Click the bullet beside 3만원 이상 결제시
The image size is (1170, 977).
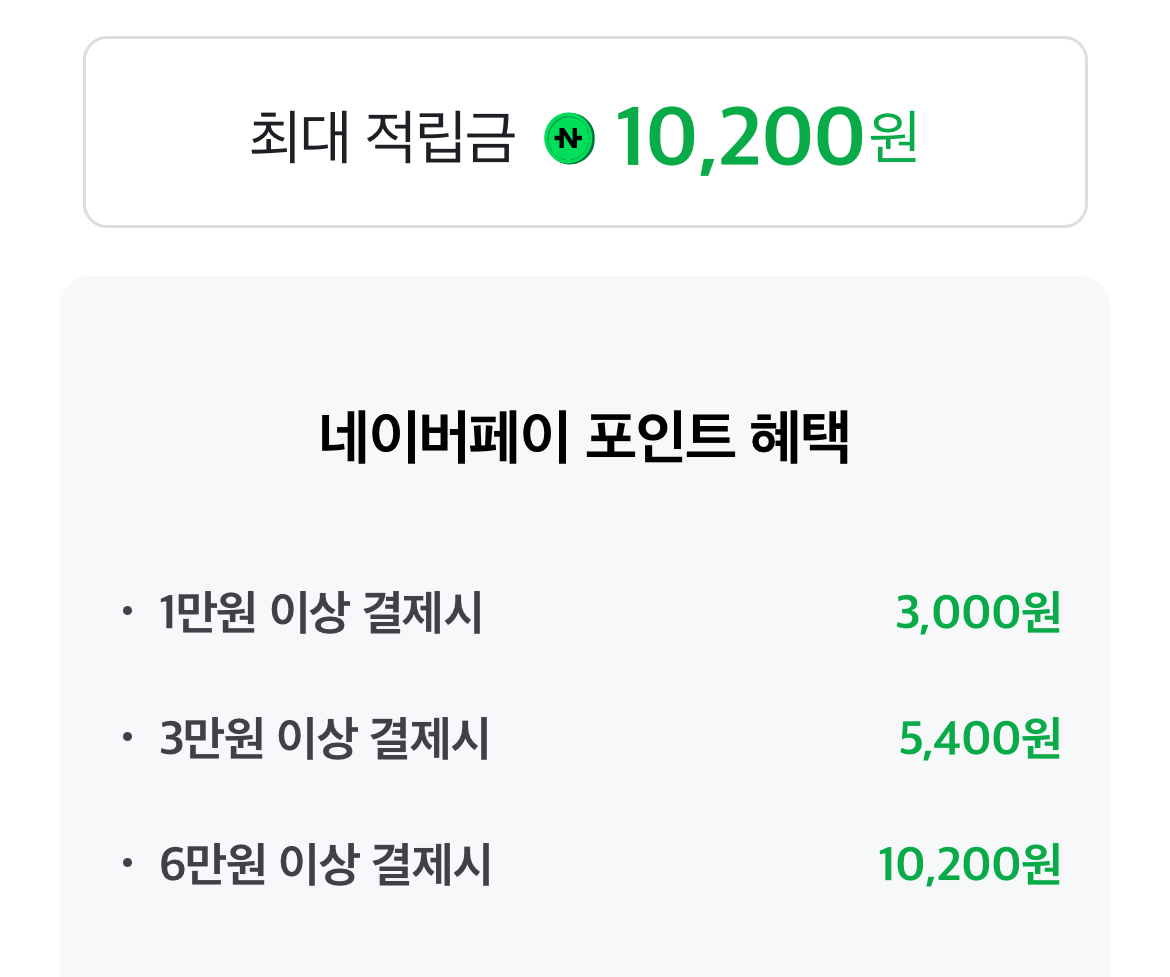tap(126, 738)
